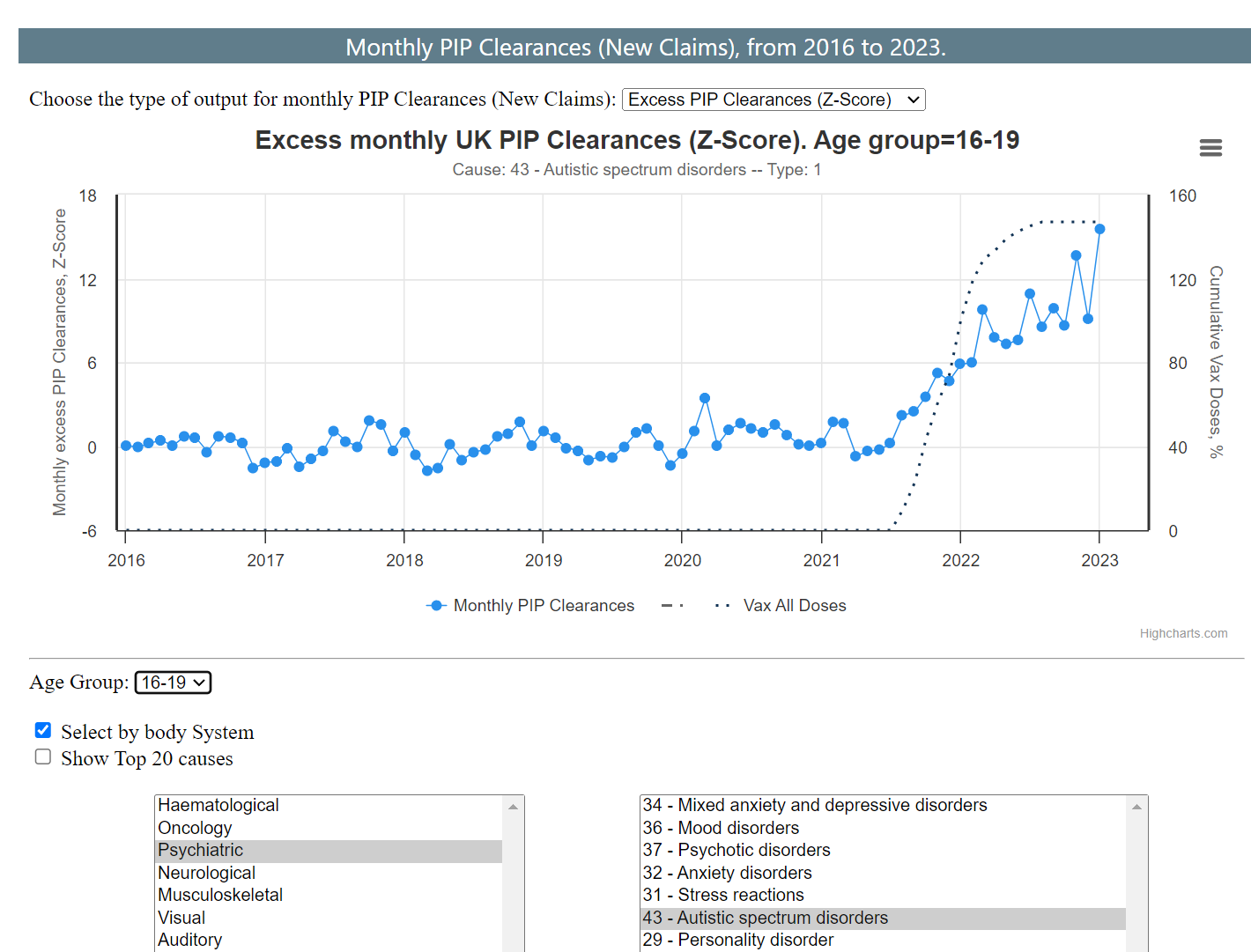Open the chart hamburger context menu
1251x952 pixels.
click(x=1210, y=148)
